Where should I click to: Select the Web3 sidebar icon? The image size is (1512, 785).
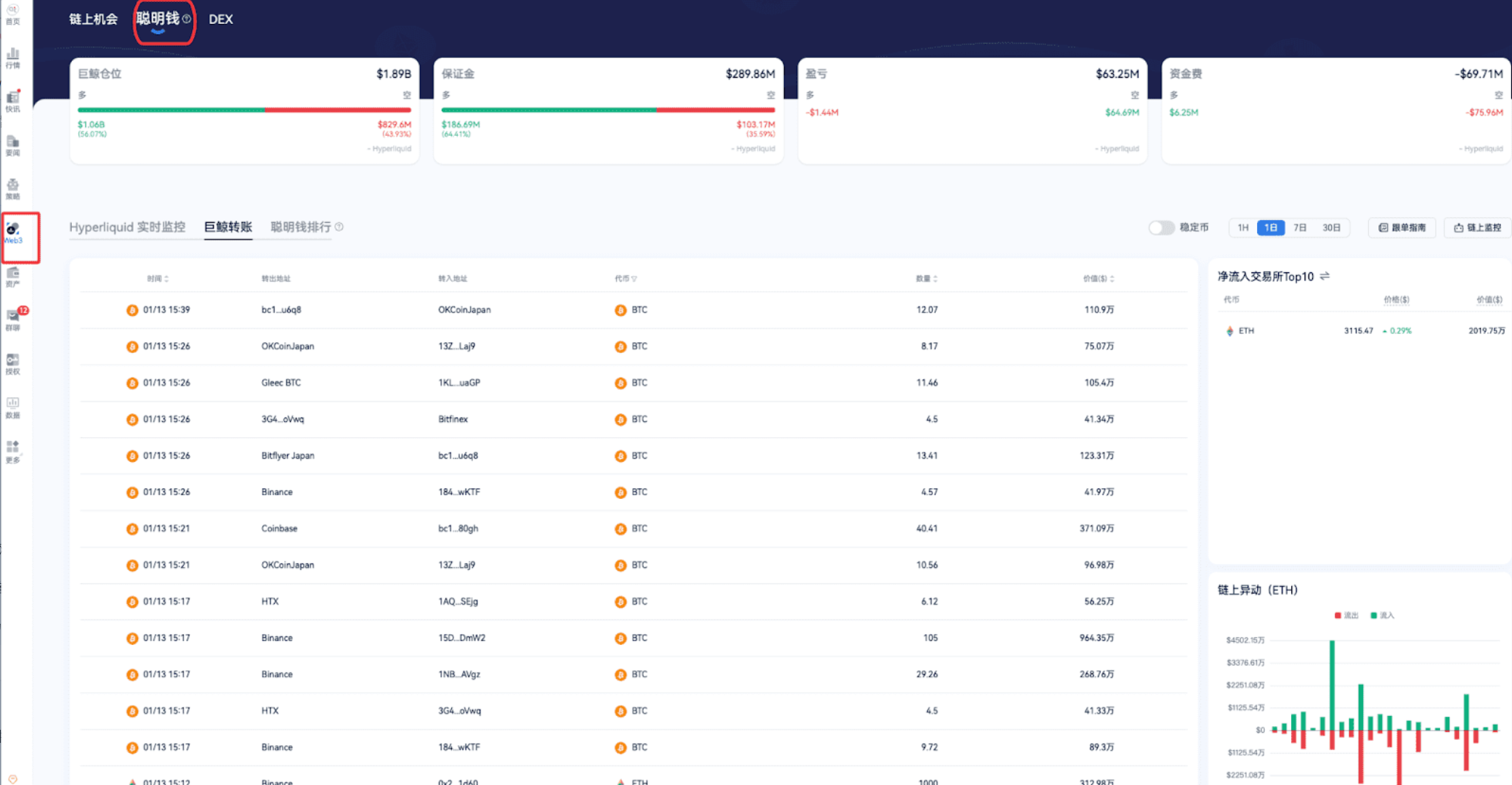click(x=13, y=232)
